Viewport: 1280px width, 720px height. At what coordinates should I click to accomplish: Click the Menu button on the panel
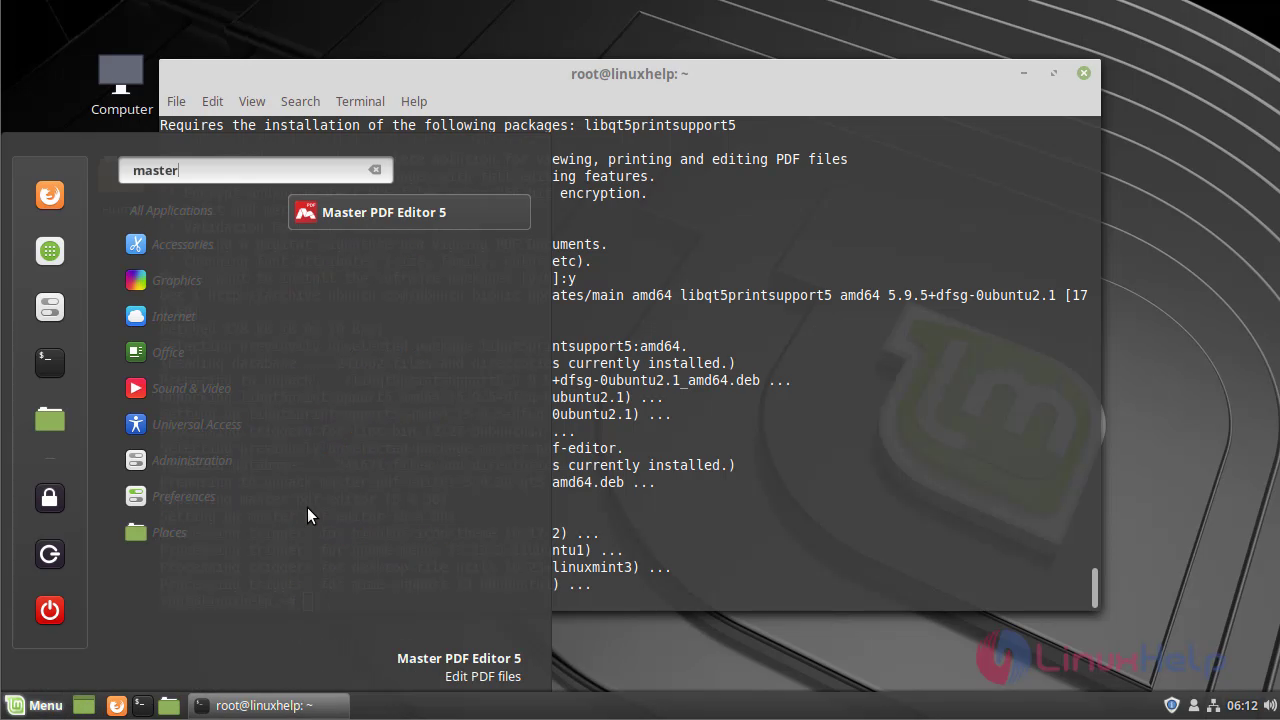click(35, 705)
